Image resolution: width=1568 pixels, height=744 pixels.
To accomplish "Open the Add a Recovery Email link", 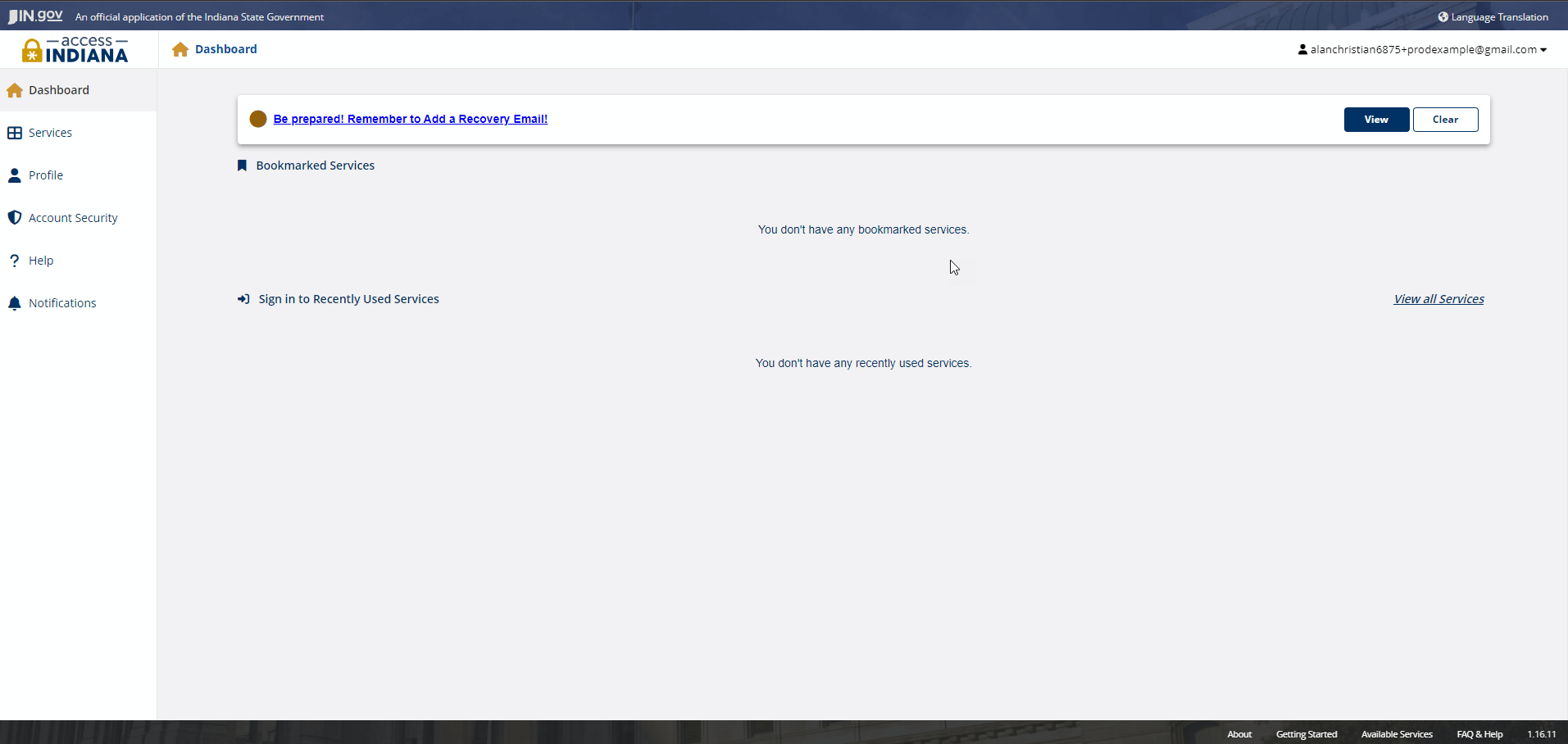I will pyautogui.click(x=410, y=119).
